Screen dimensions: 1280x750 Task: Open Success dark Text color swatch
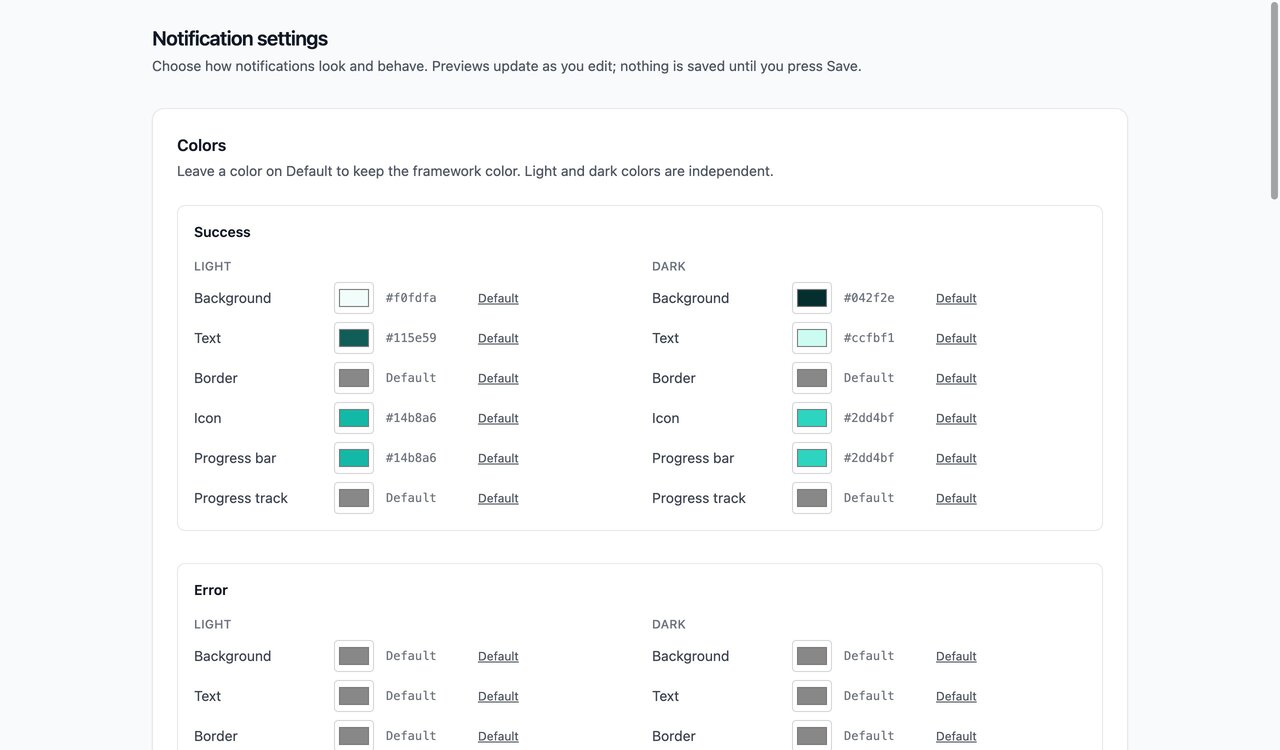(x=812, y=338)
